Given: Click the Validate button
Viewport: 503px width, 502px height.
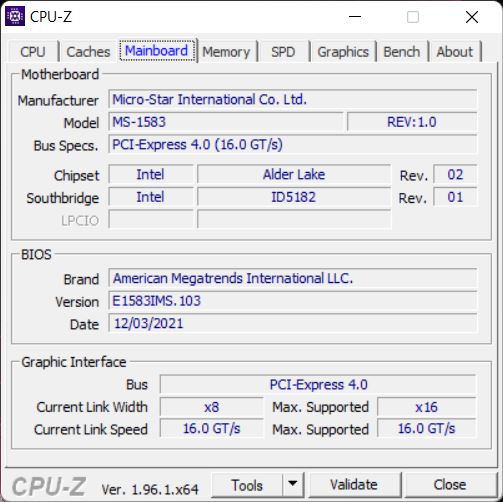Looking at the screenshot, I should 354,484.
